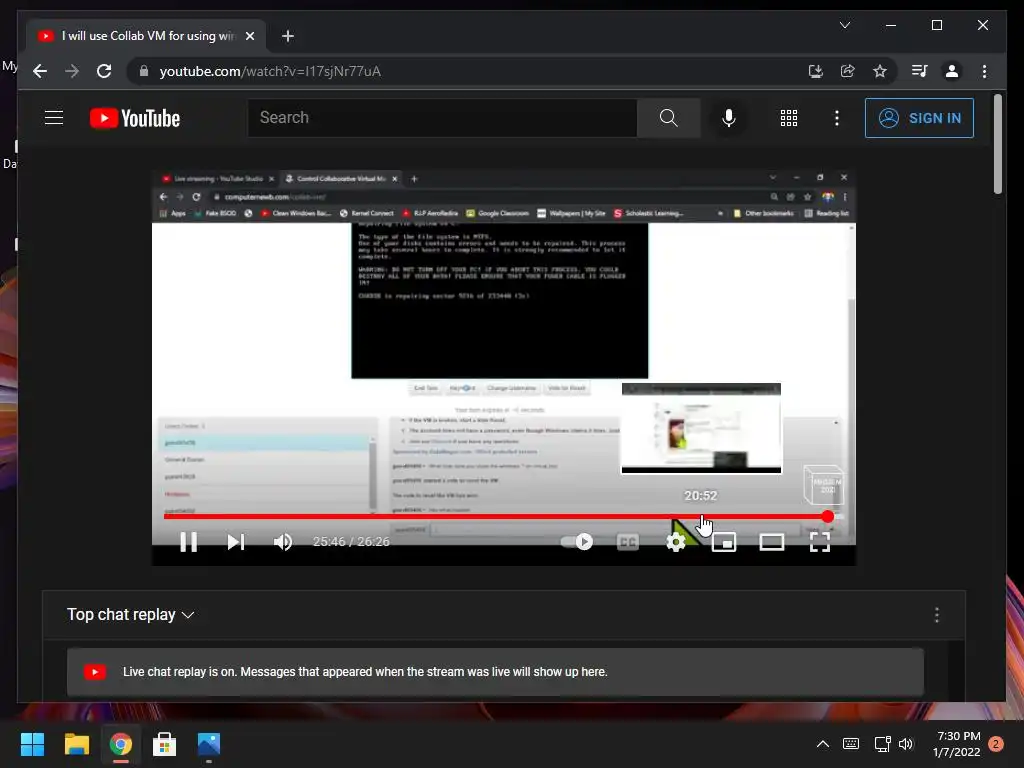Click the youtube.com address bar URL
1024x768 pixels.
pyautogui.click(x=270, y=71)
